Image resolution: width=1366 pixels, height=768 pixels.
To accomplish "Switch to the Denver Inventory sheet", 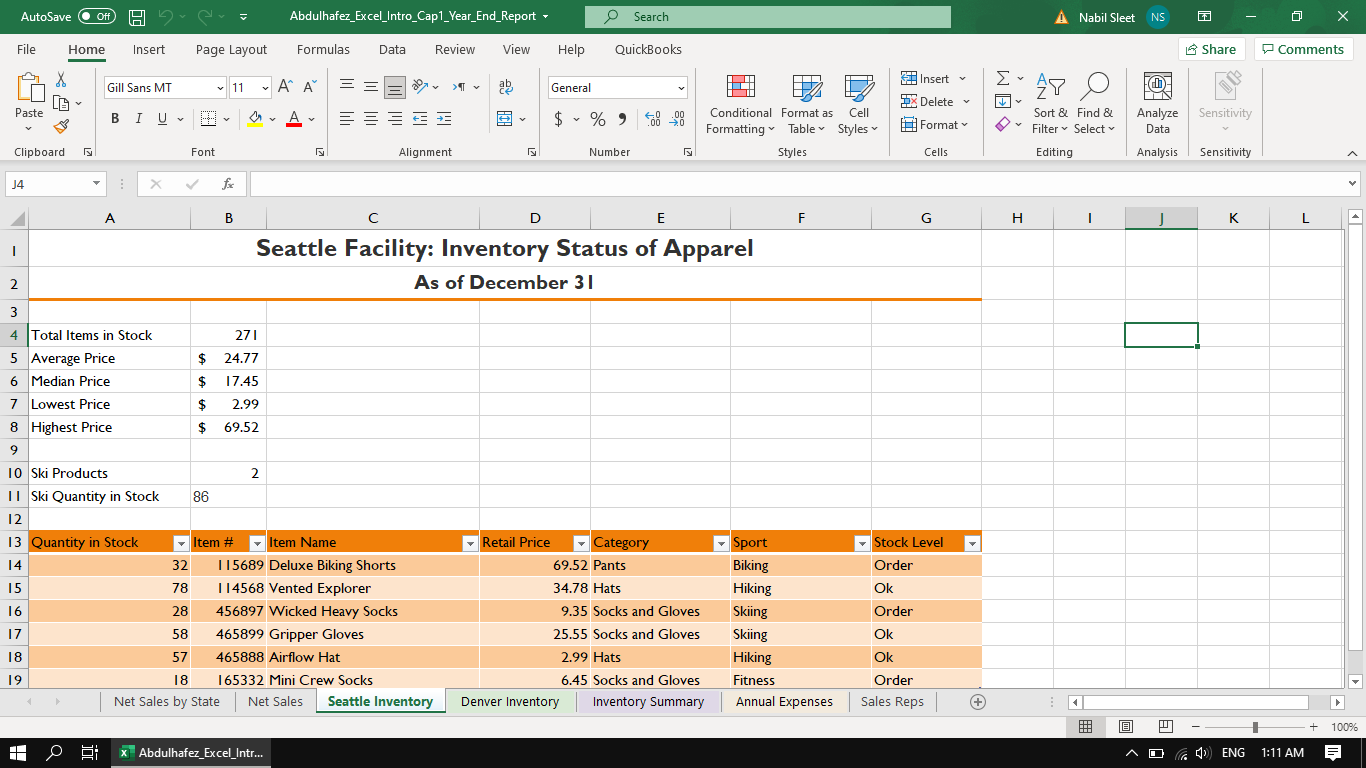I will [x=509, y=701].
